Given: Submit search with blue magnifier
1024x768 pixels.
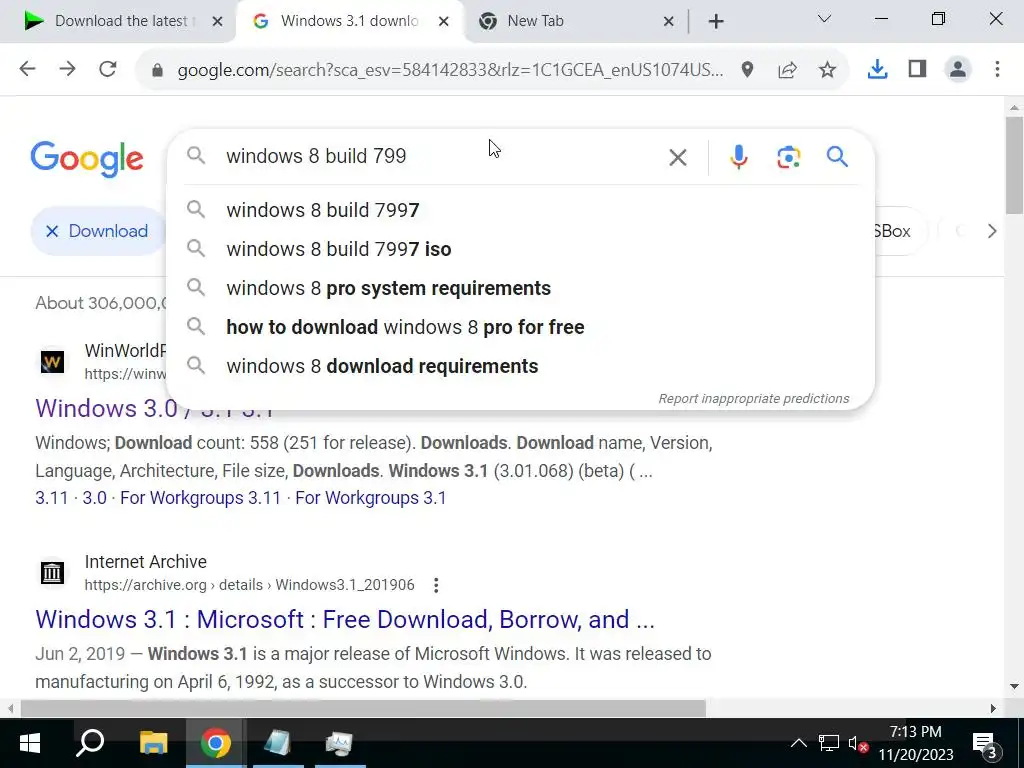Looking at the screenshot, I should coord(837,157).
